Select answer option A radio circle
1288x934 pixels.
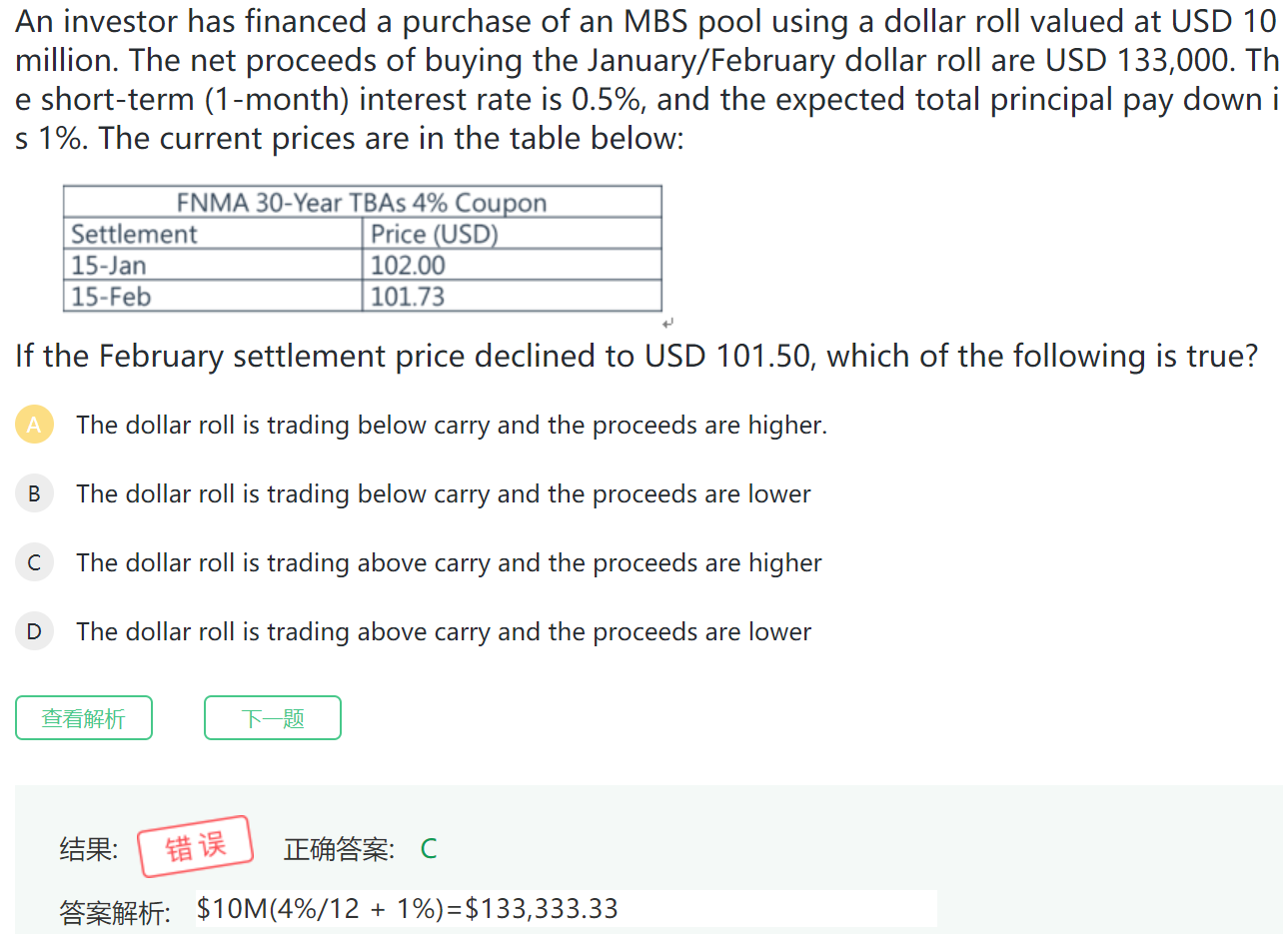pyautogui.click(x=34, y=425)
